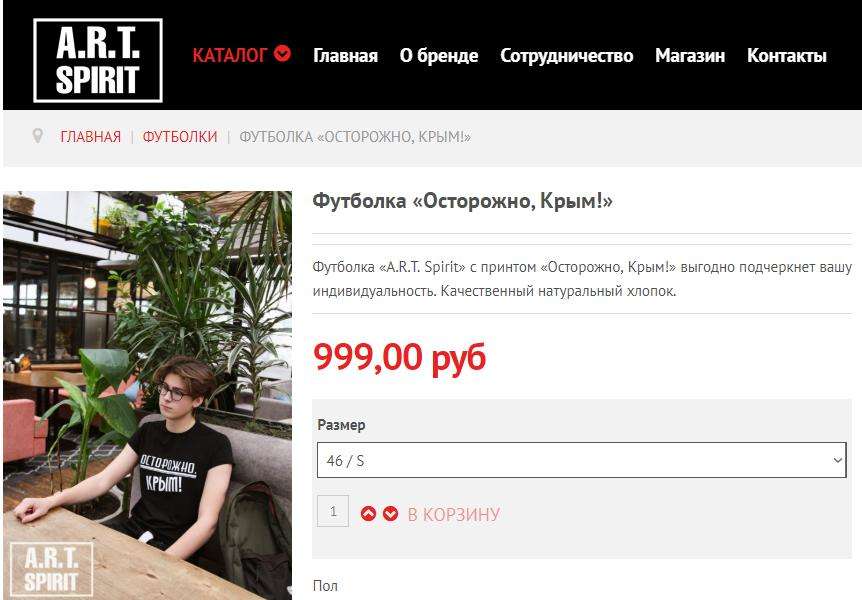The width and height of the screenshot is (862, 600).
Task: Open the Контакты page
Action: pos(787,56)
